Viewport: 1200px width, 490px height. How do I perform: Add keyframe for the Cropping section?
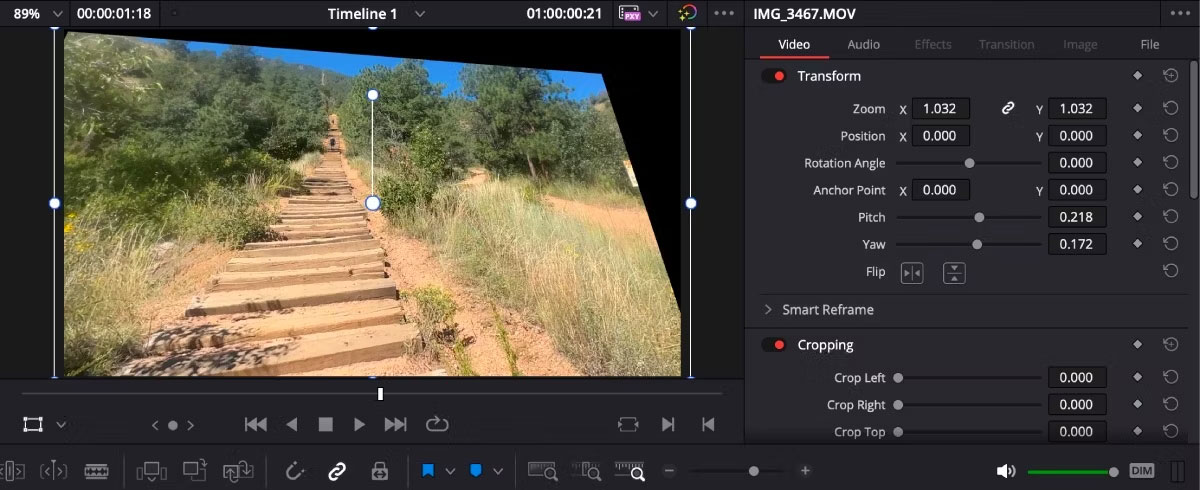pos(1137,345)
